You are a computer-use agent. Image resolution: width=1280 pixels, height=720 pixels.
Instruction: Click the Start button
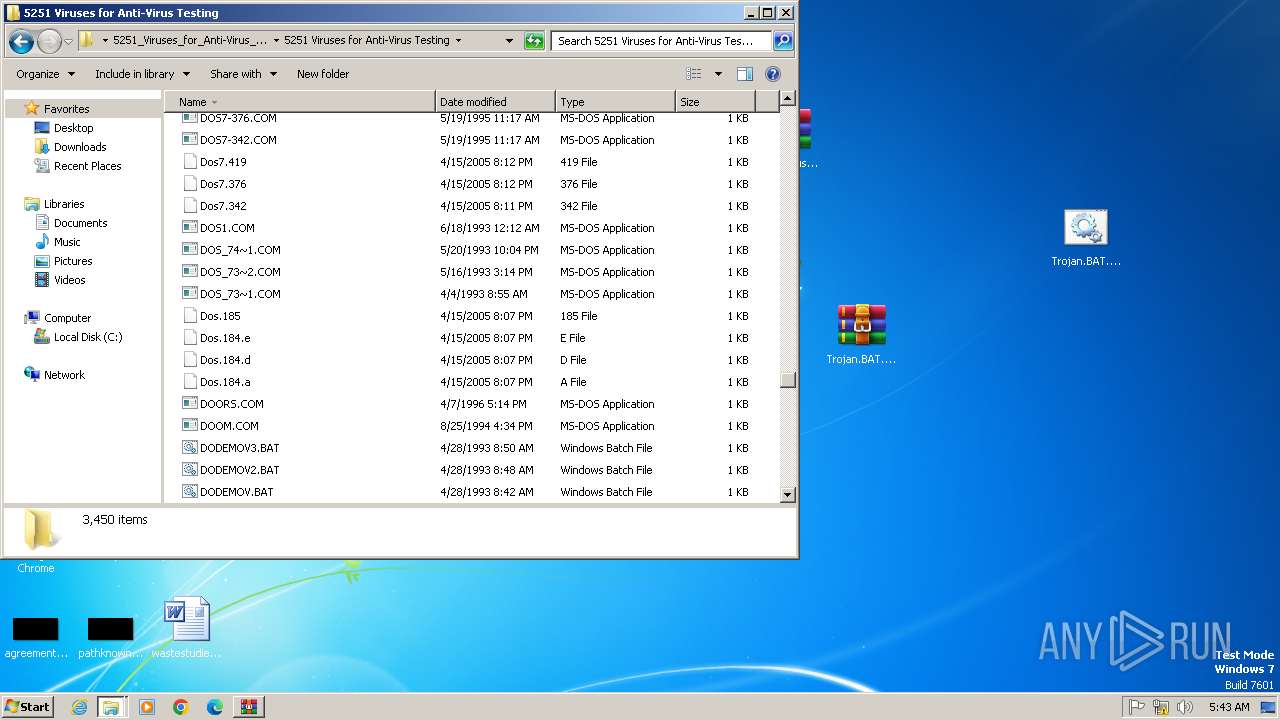point(28,706)
